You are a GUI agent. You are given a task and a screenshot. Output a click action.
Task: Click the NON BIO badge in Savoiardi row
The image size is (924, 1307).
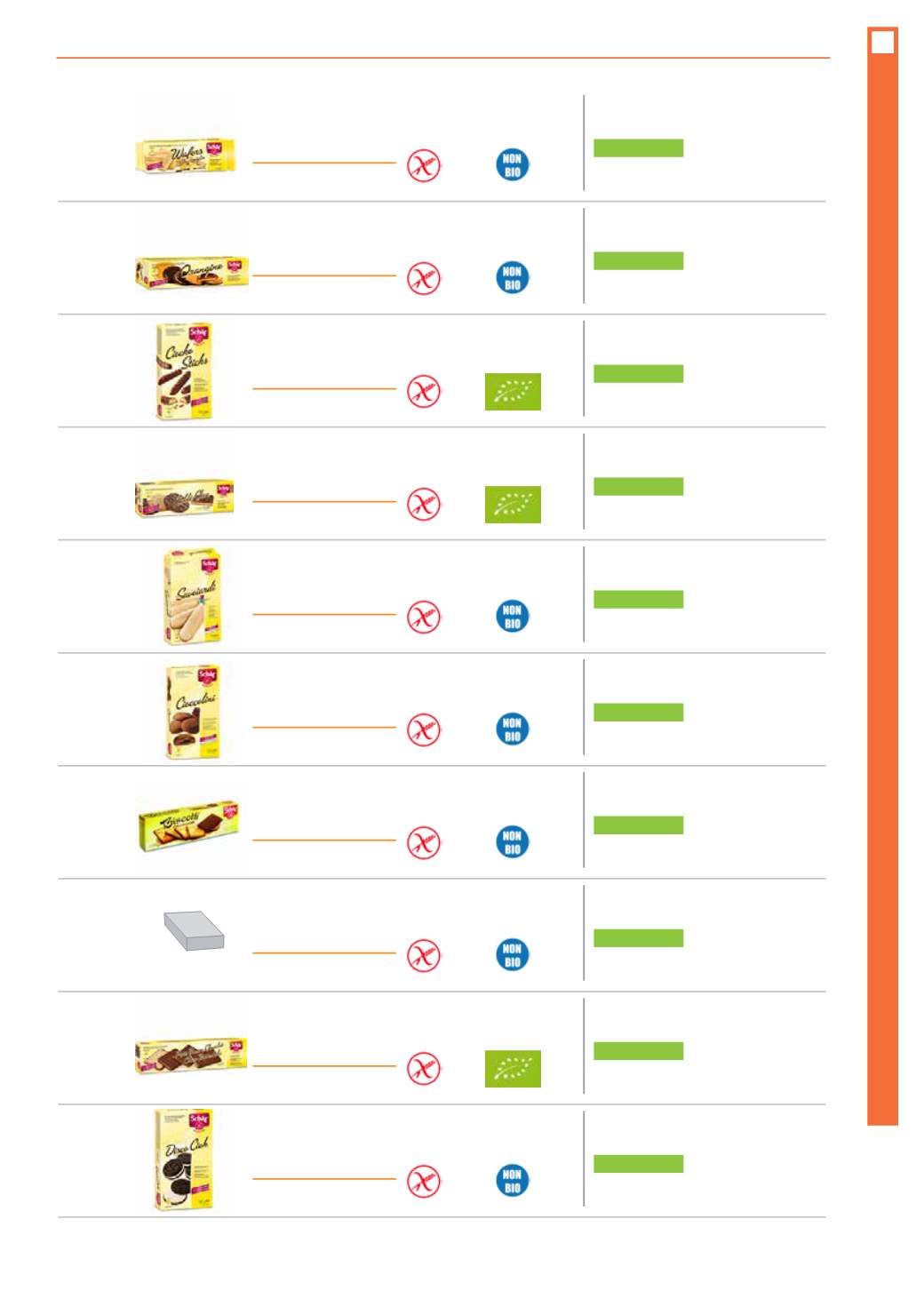pos(513,616)
